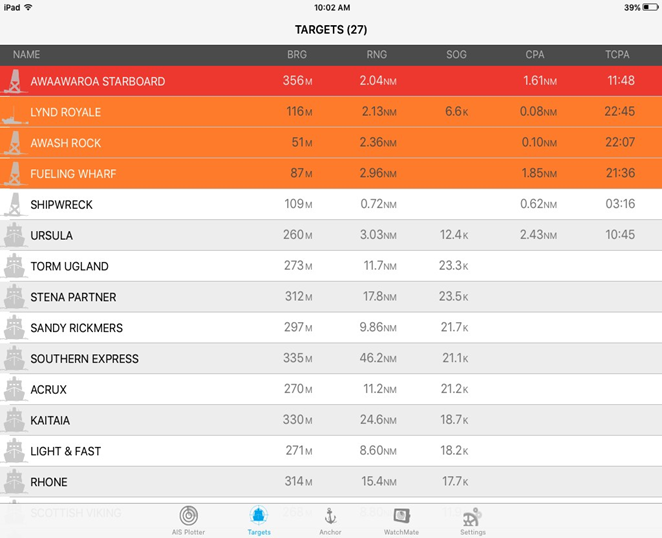Screen dimensions: 662x538
Task: Switch to the Targets tab
Action: 259,521
